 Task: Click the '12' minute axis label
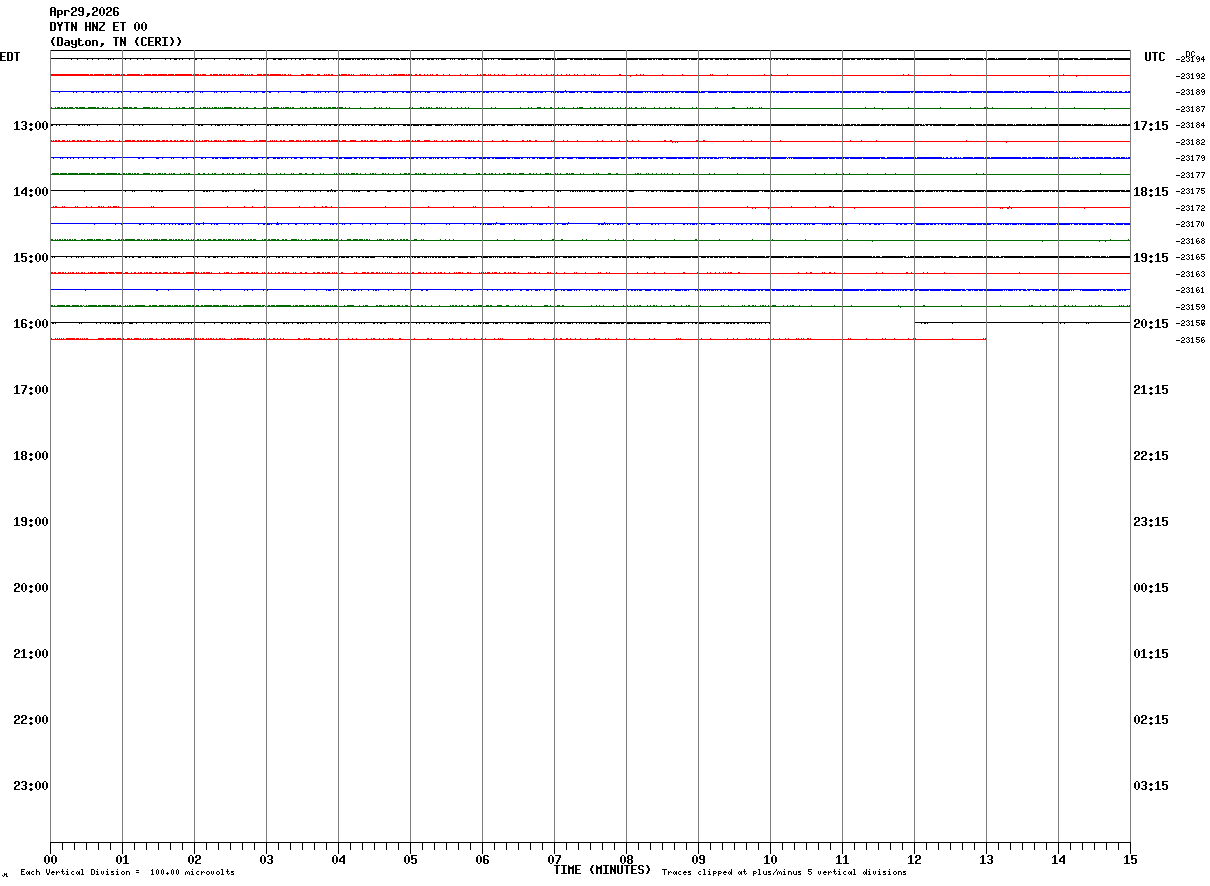[914, 859]
